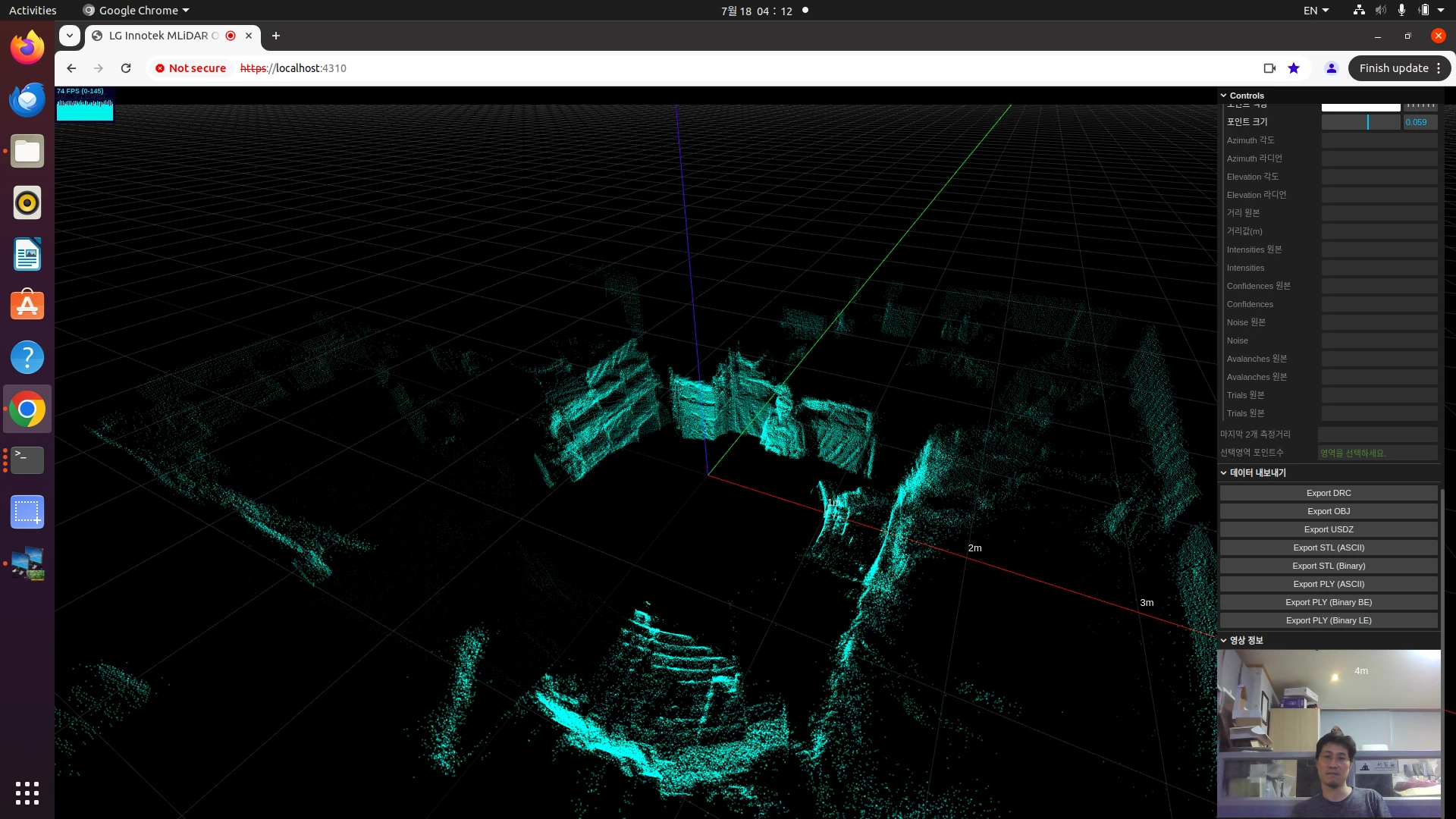
Task: Click the Not secure site warning chip
Action: 191,68
